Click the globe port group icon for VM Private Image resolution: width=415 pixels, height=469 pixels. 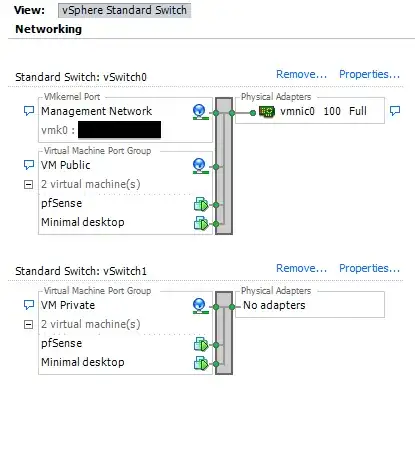(x=200, y=306)
